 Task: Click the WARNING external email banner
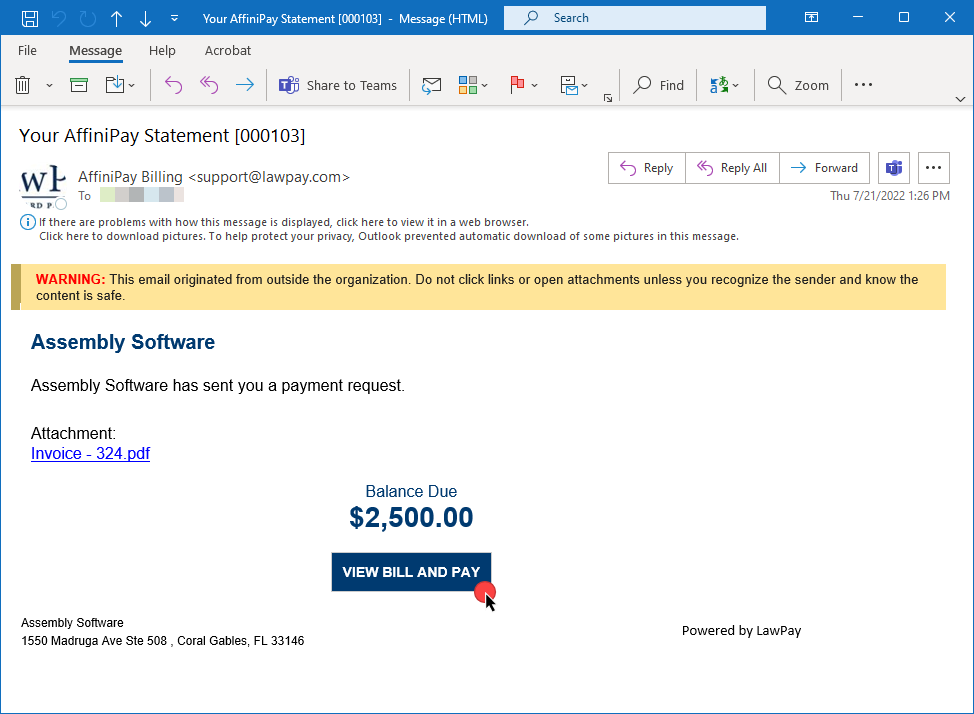(478, 287)
